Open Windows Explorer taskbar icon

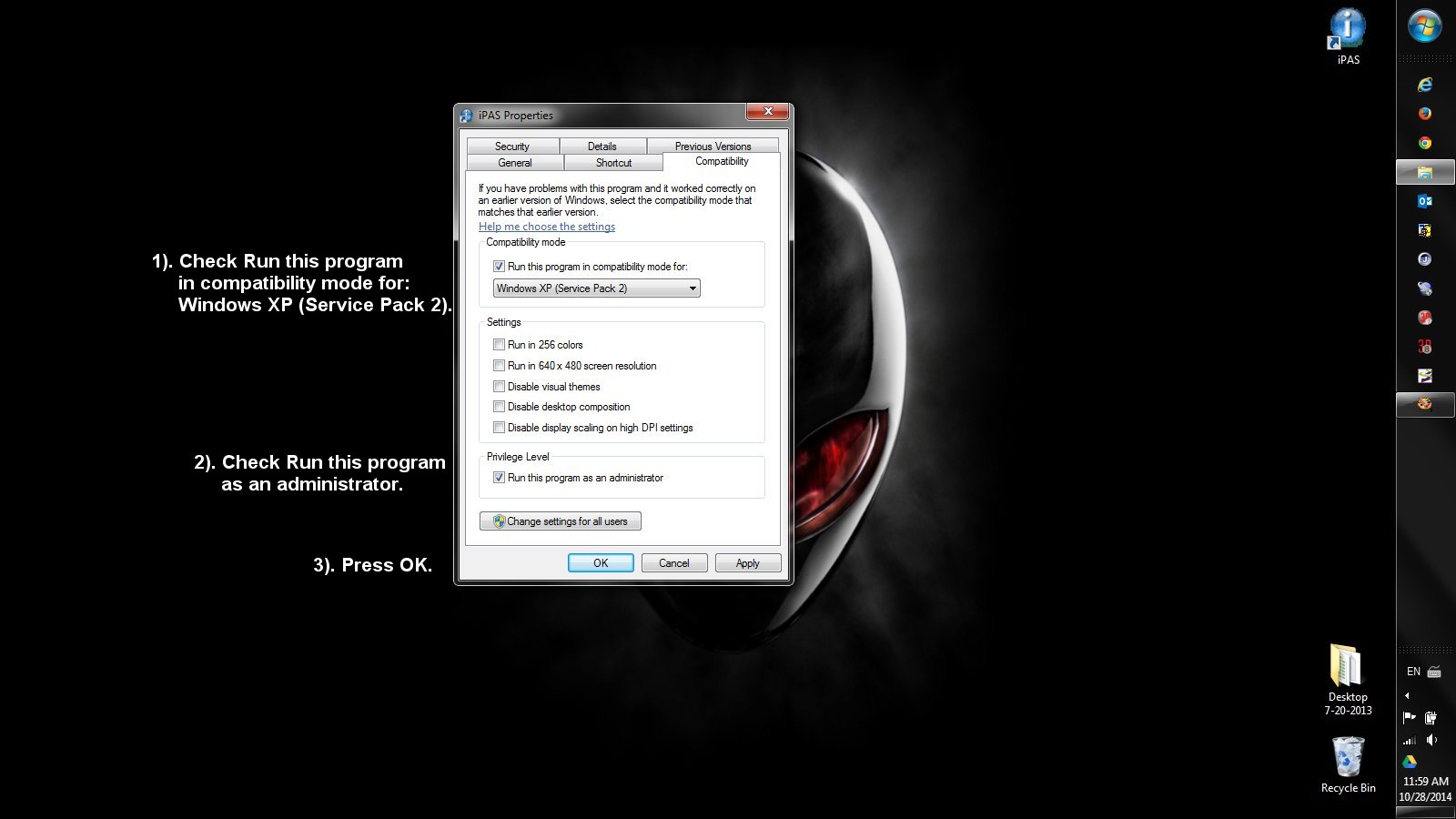(x=1425, y=172)
